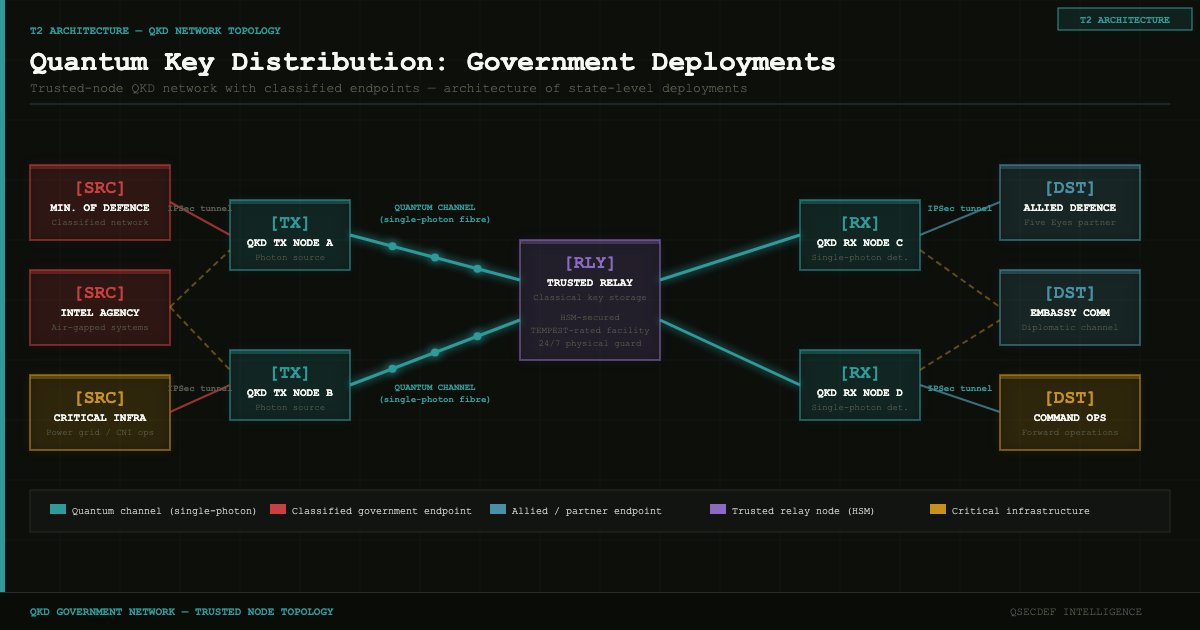
Task: Open the QKD RX Node D box
Action: tap(860, 385)
